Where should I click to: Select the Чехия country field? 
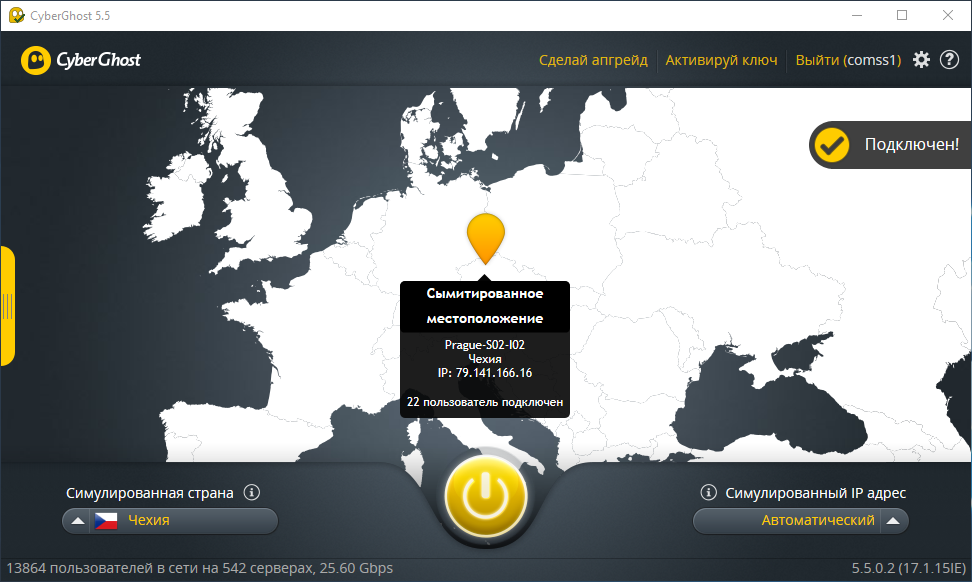(170, 521)
